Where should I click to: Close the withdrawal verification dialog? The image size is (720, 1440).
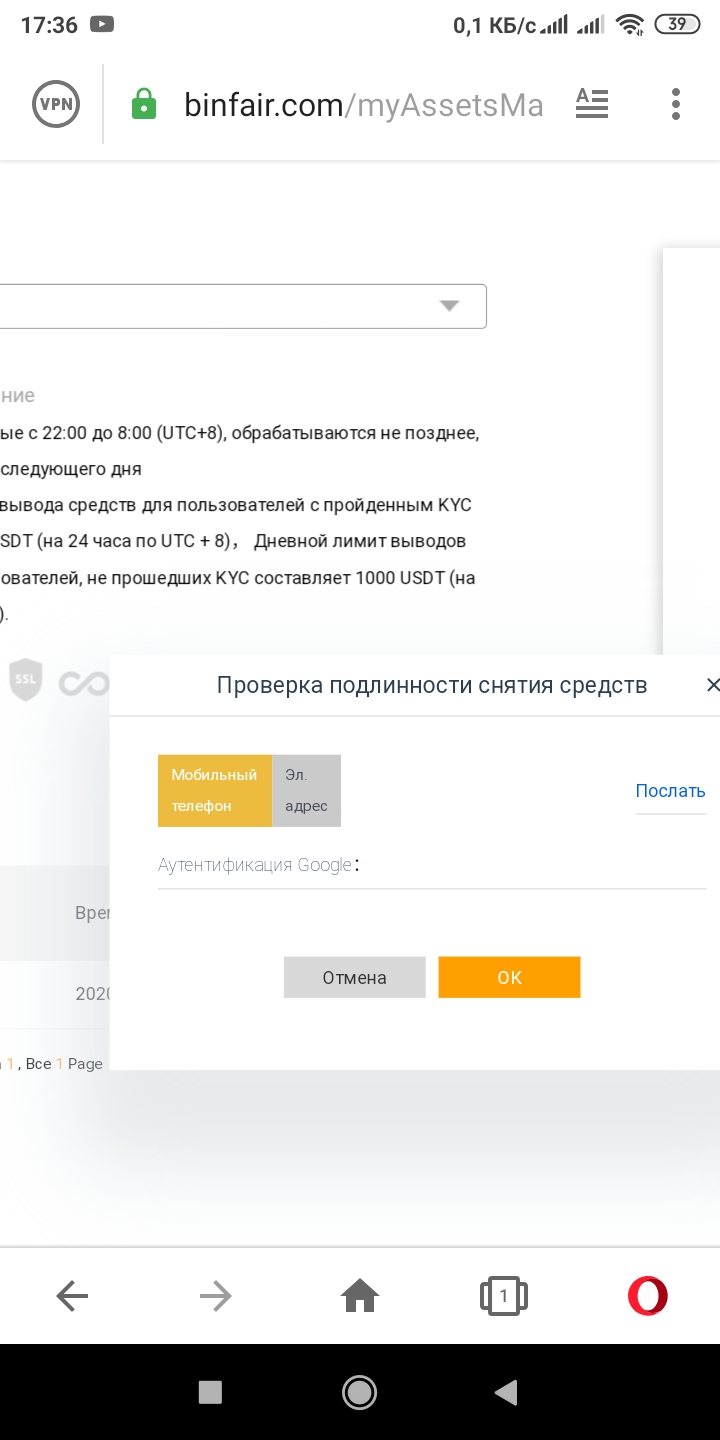[712, 685]
